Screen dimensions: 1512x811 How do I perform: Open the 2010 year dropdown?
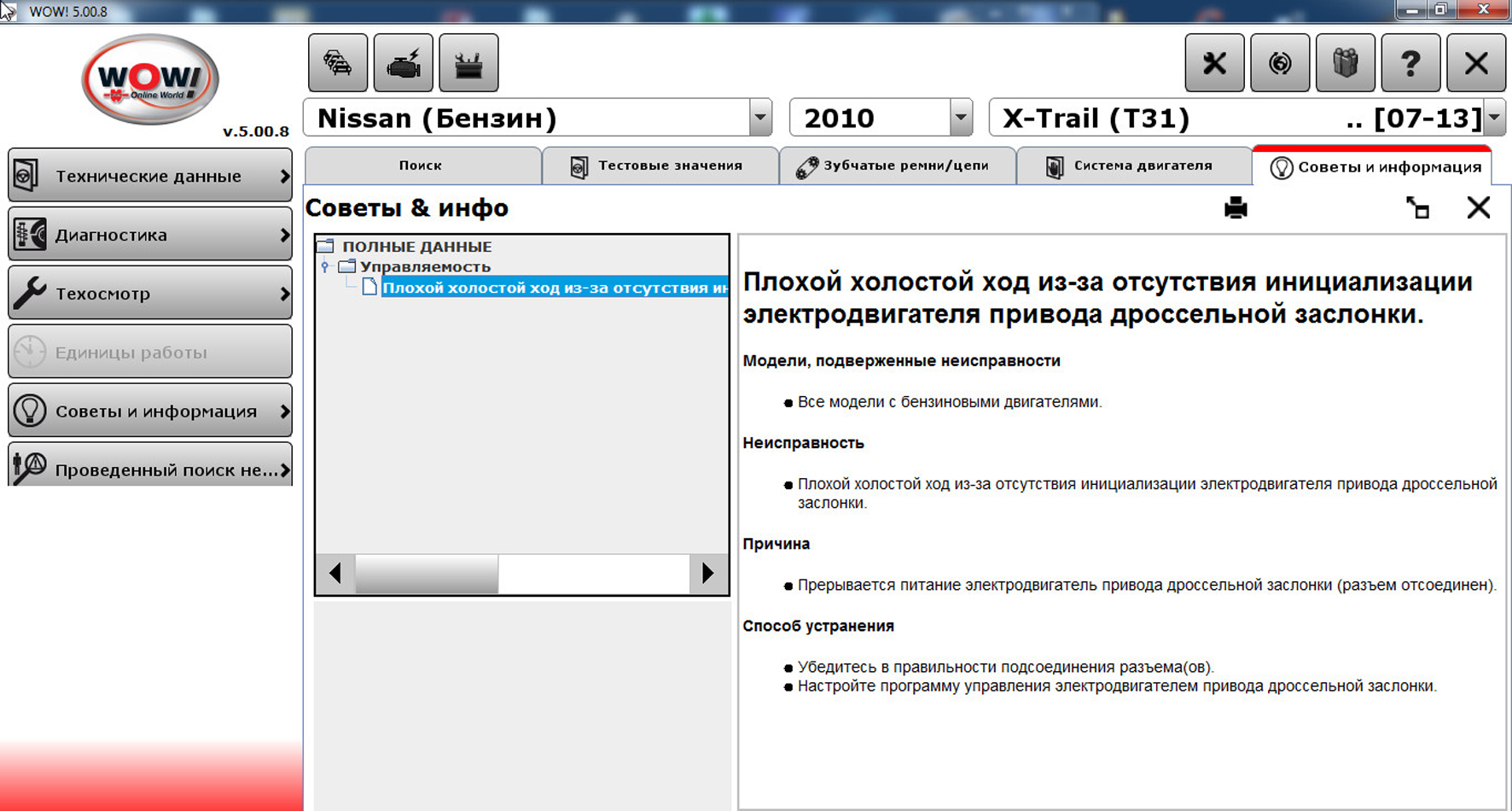[x=961, y=118]
